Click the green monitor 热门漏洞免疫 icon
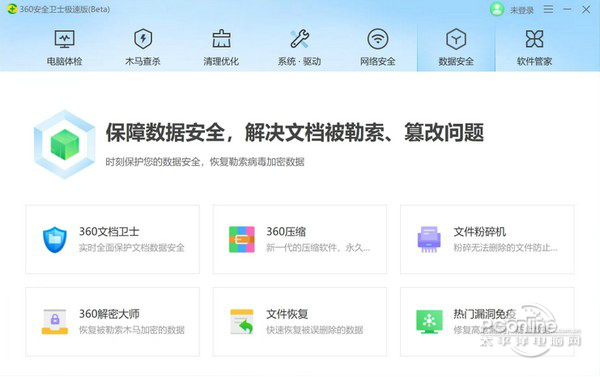600x377 pixels. pyautogui.click(x=429, y=322)
